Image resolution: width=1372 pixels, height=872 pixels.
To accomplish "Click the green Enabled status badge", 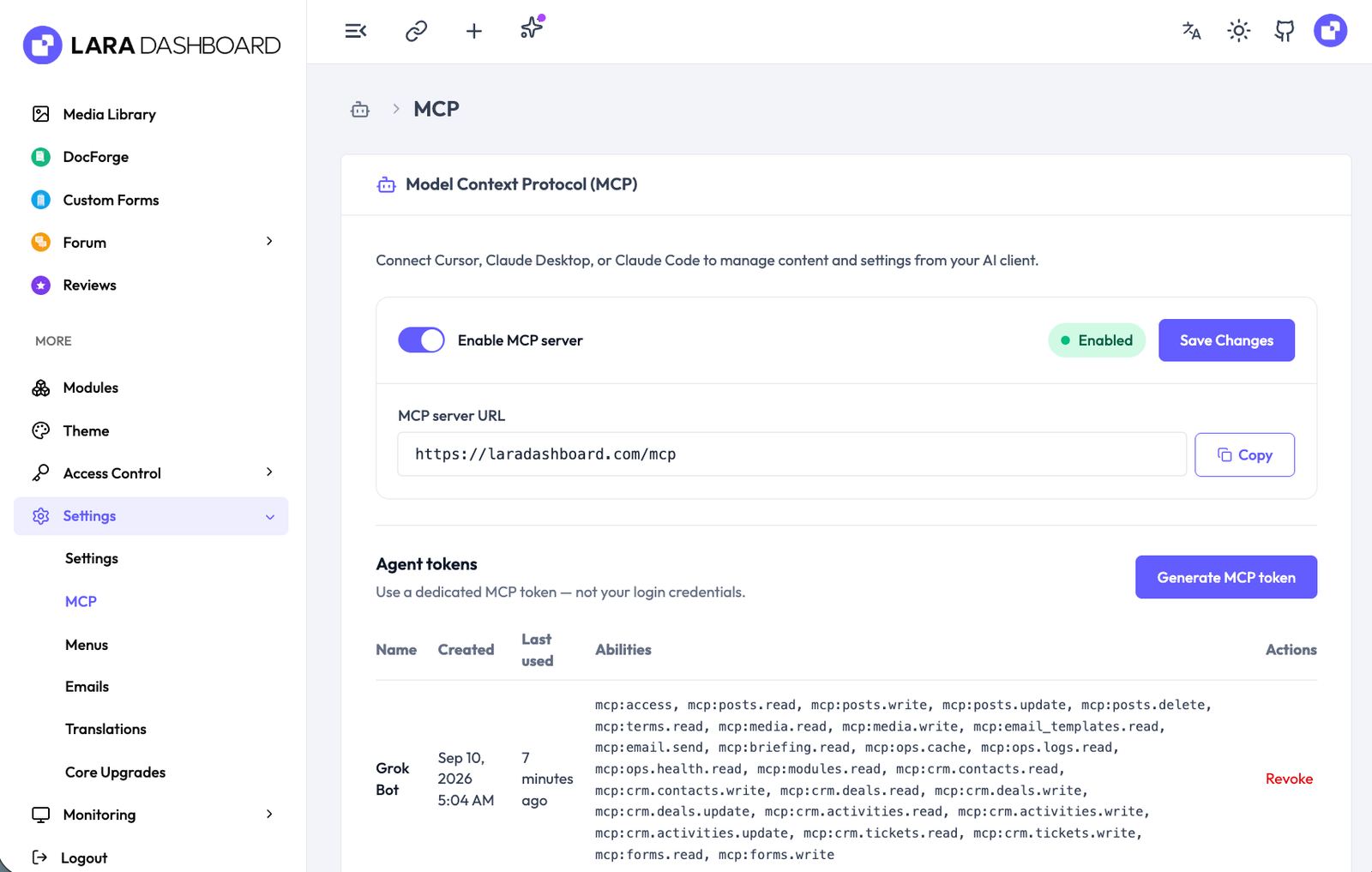I will 1097,340.
